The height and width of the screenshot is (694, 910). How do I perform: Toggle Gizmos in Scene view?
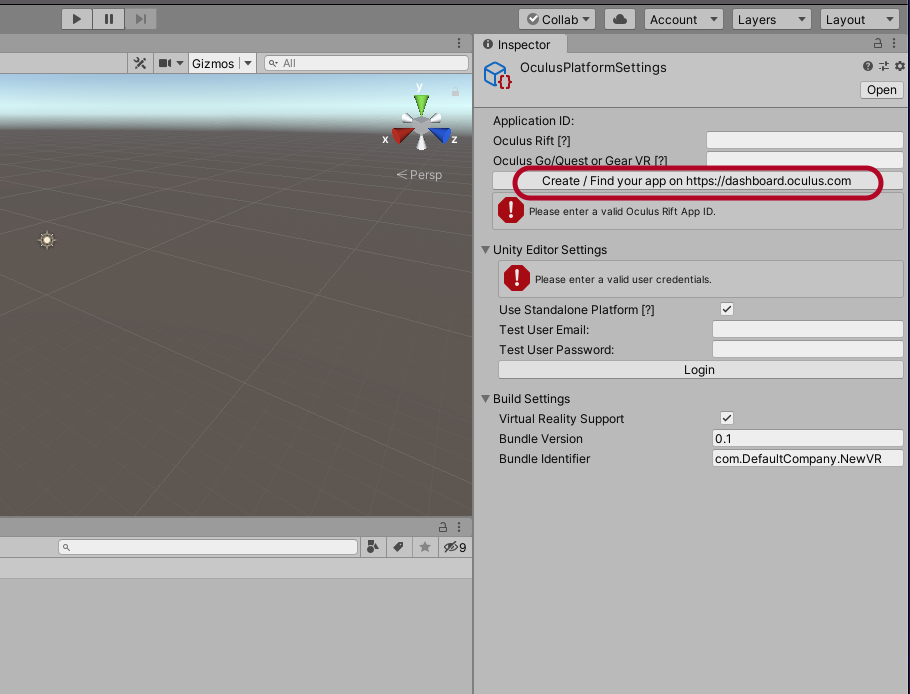pyautogui.click(x=213, y=63)
